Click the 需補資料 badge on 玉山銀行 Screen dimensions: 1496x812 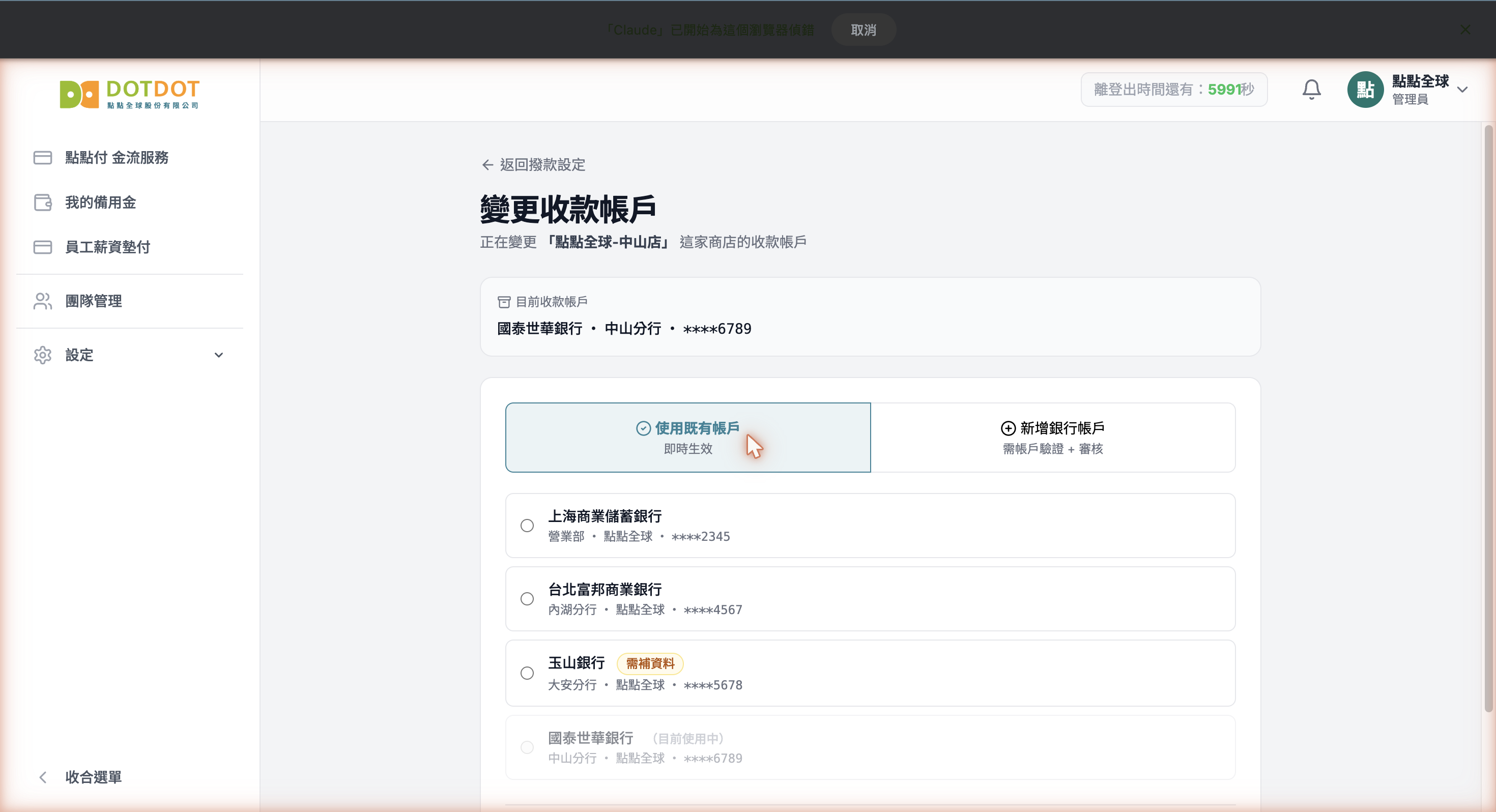coord(650,663)
